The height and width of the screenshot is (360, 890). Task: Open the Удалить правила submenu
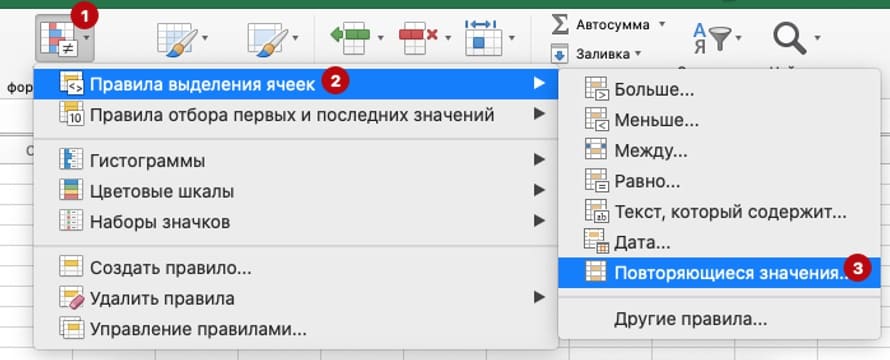click(296, 298)
